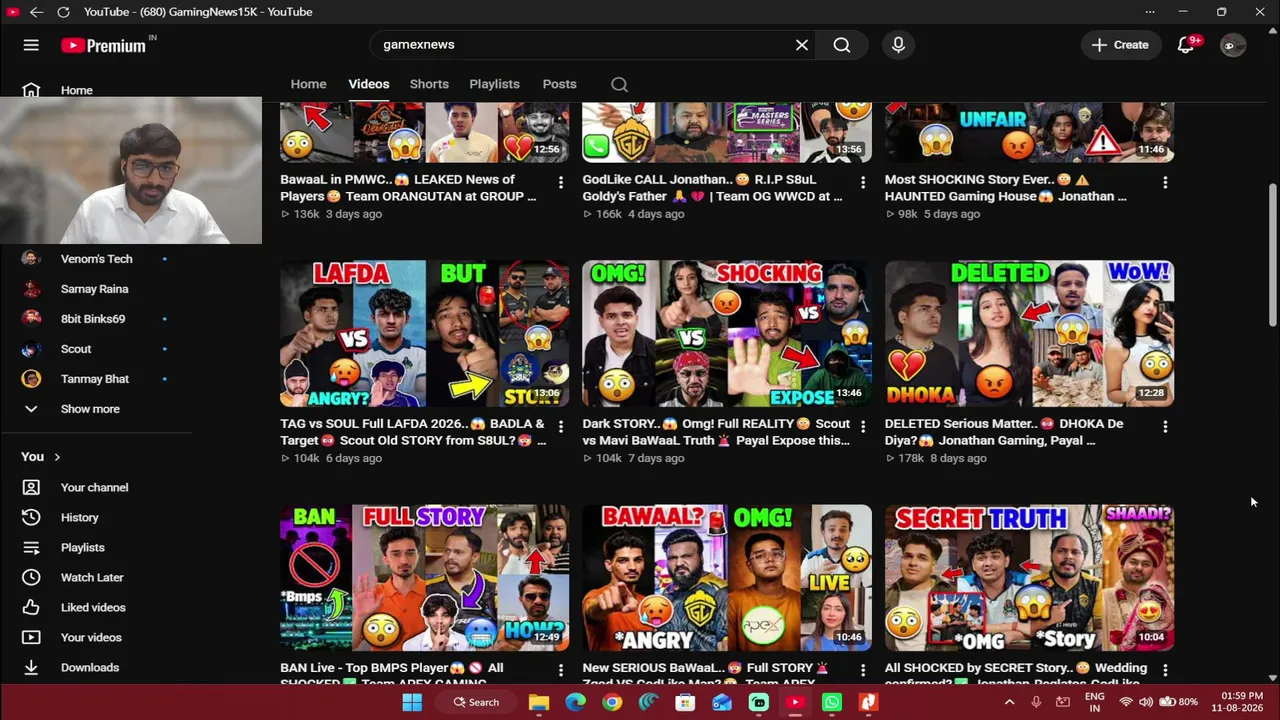The height and width of the screenshot is (720, 1280).
Task: Open title 'GodLike CALL Jonathan..'
Action: point(713,188)
